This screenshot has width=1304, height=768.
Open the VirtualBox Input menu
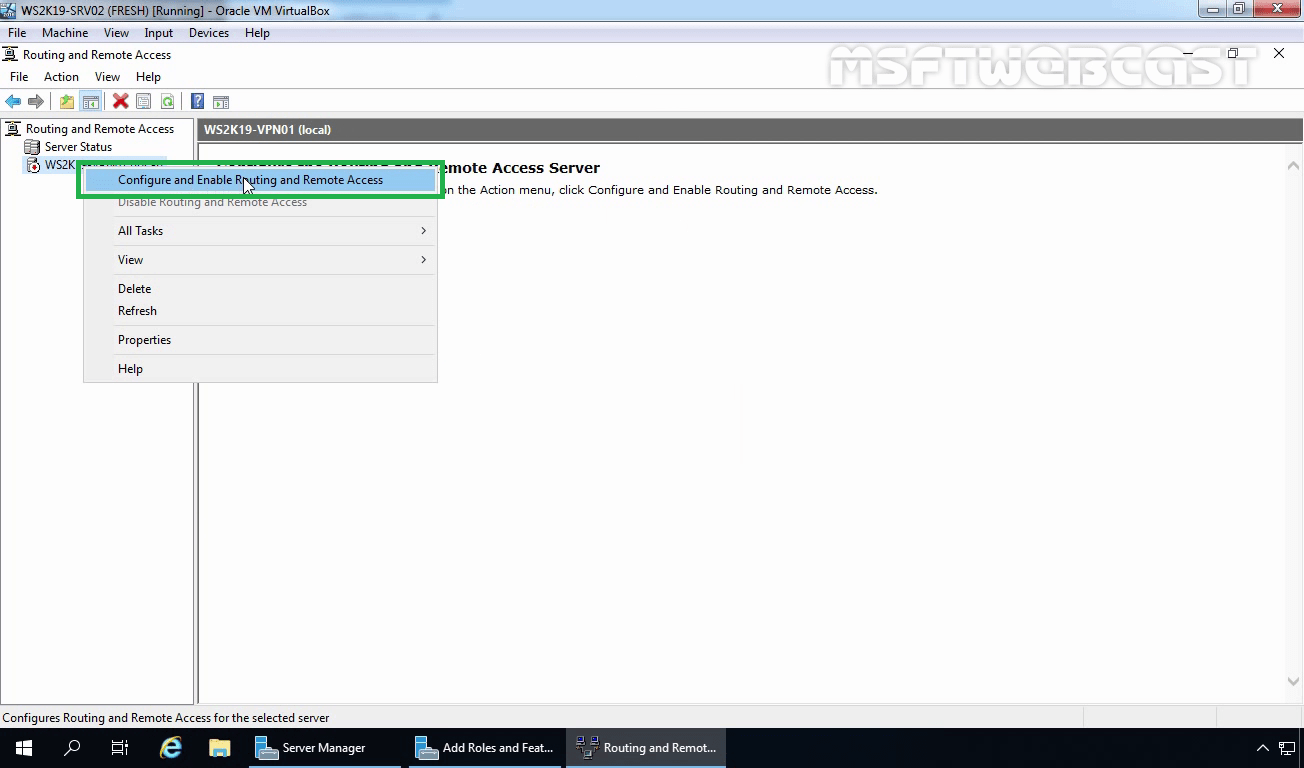[159, 33]
